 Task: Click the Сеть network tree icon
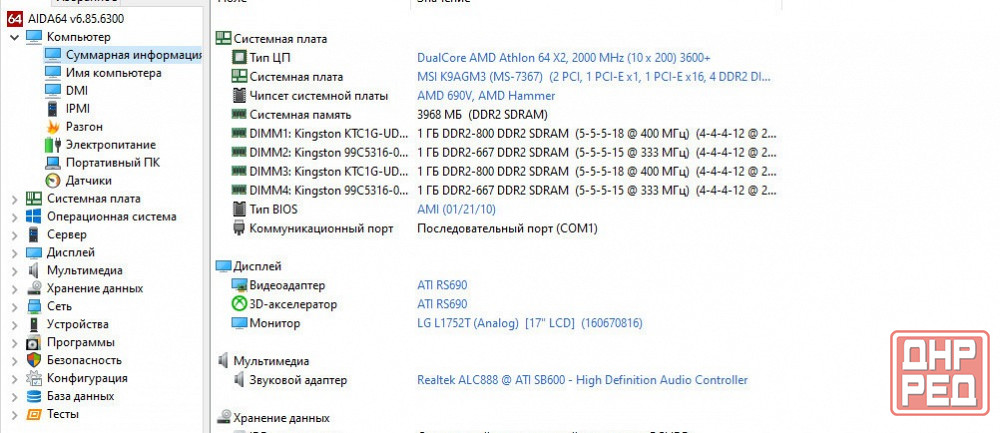[34, 306]
